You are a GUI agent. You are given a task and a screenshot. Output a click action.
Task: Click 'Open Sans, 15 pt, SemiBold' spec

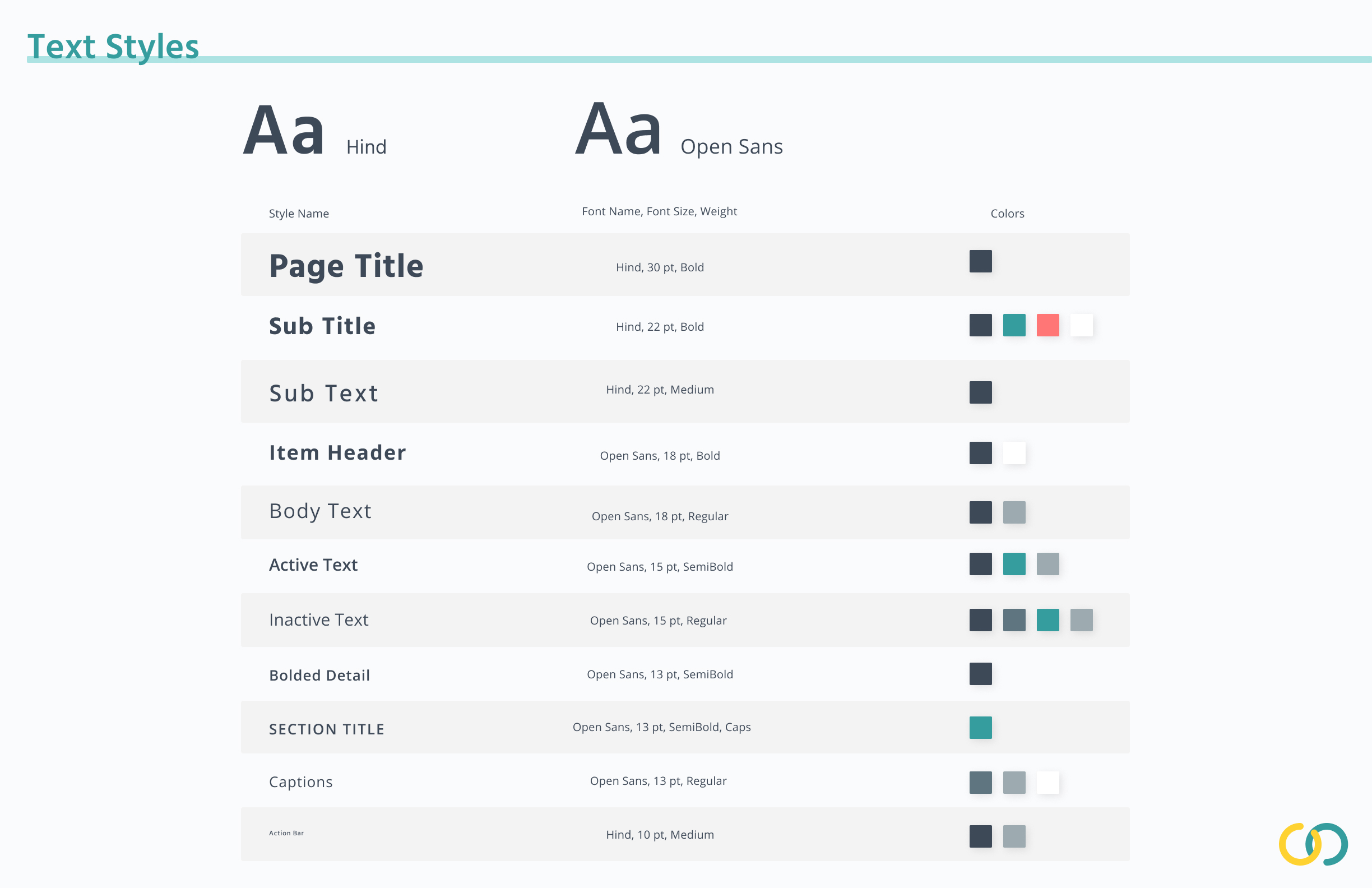[x=660, y=567]
